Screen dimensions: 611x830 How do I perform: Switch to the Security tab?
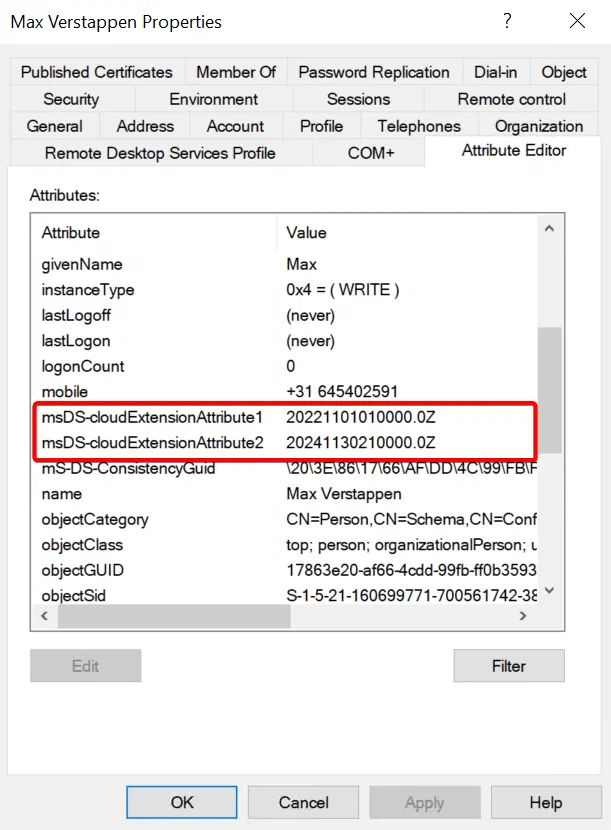[x=71, y=99]
